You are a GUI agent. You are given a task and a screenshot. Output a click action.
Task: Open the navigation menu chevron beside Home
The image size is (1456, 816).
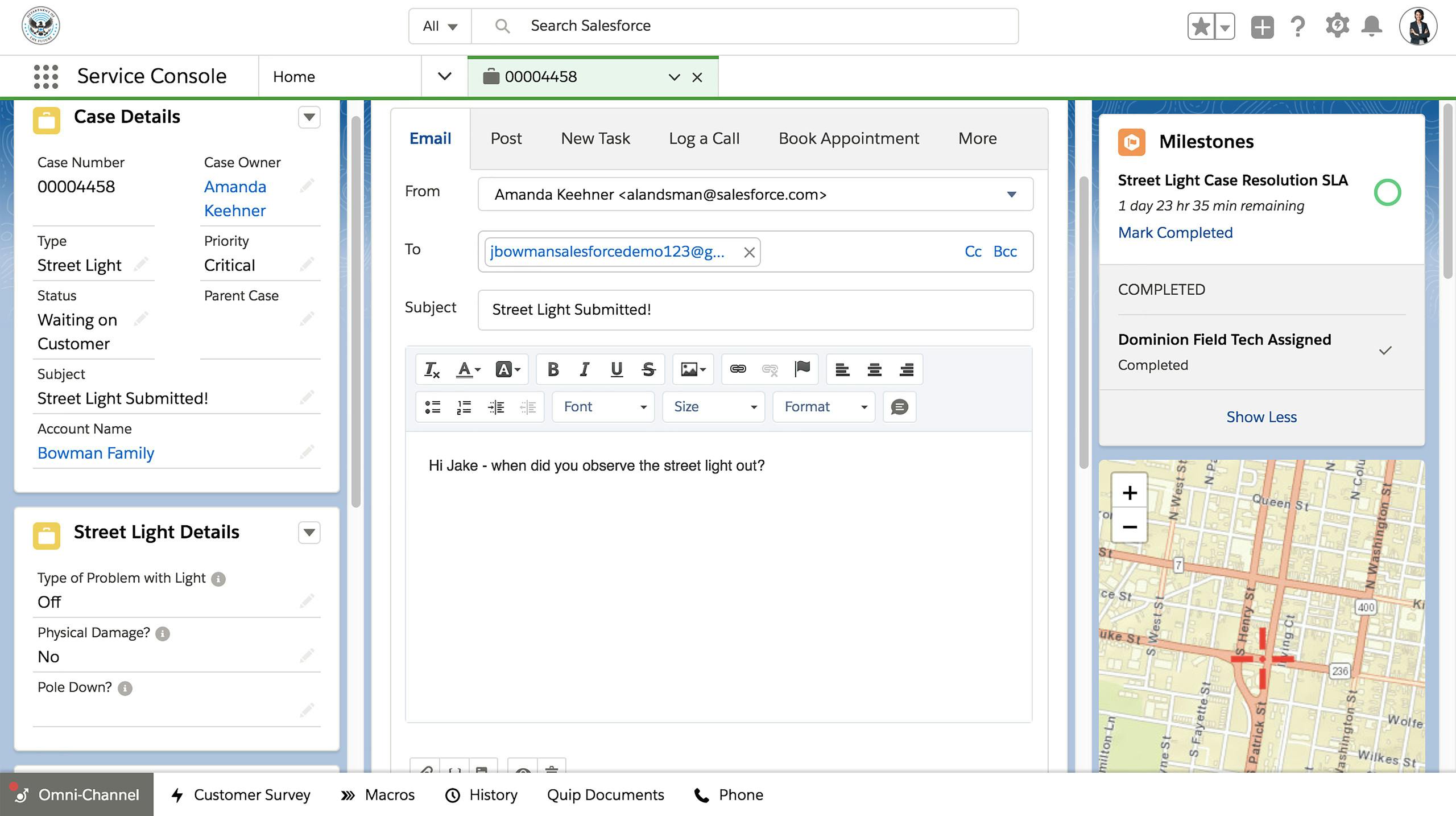click(x=445, y=76)
